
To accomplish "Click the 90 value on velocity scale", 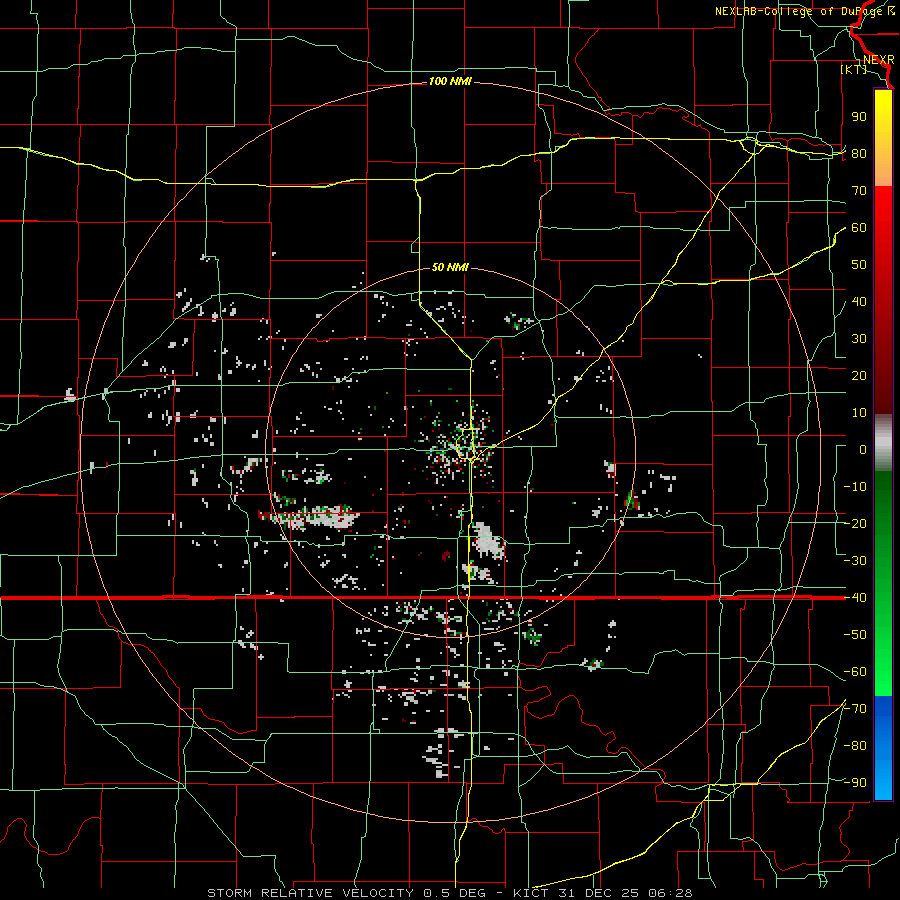I will 859,117.
